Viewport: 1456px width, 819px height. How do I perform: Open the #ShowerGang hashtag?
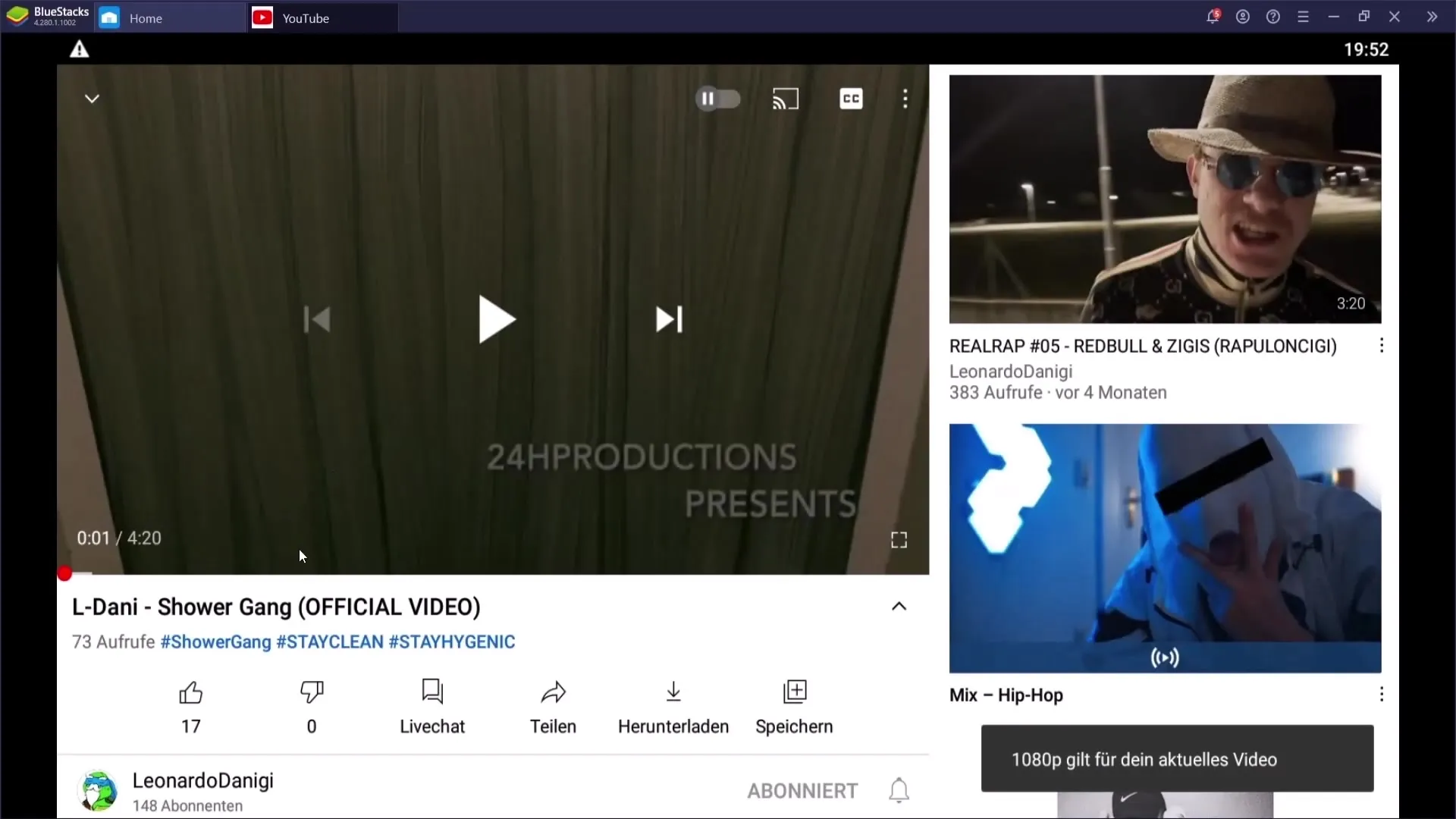215,642
